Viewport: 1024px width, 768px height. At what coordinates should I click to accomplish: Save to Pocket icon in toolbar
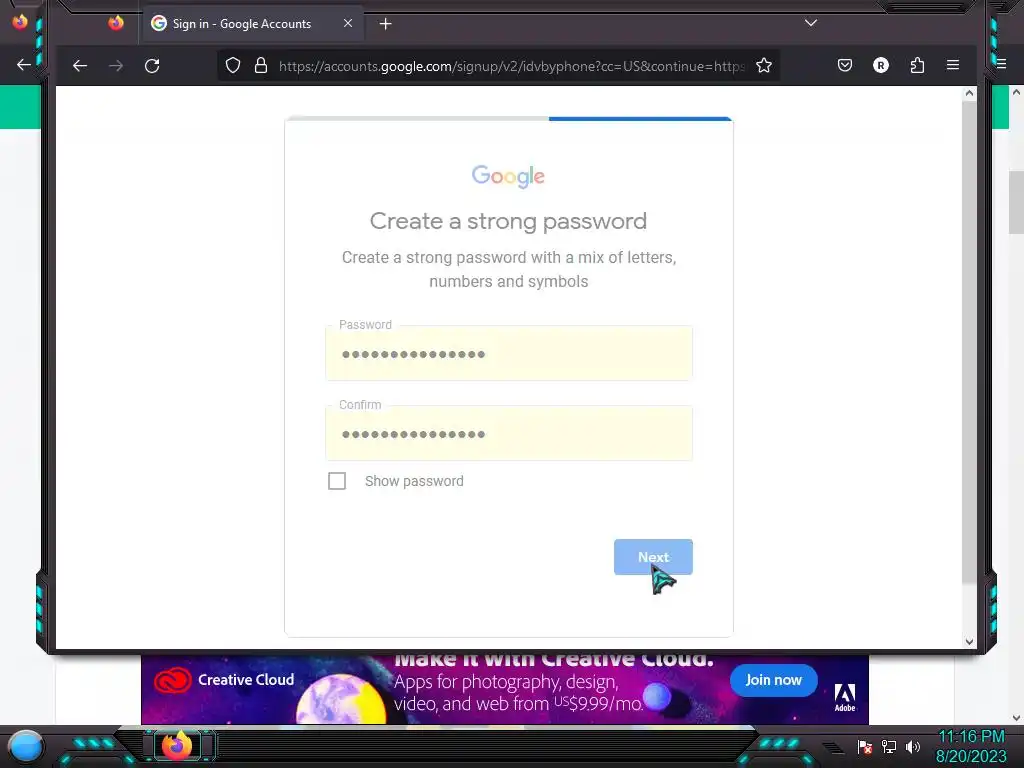(x=844, y=65)
